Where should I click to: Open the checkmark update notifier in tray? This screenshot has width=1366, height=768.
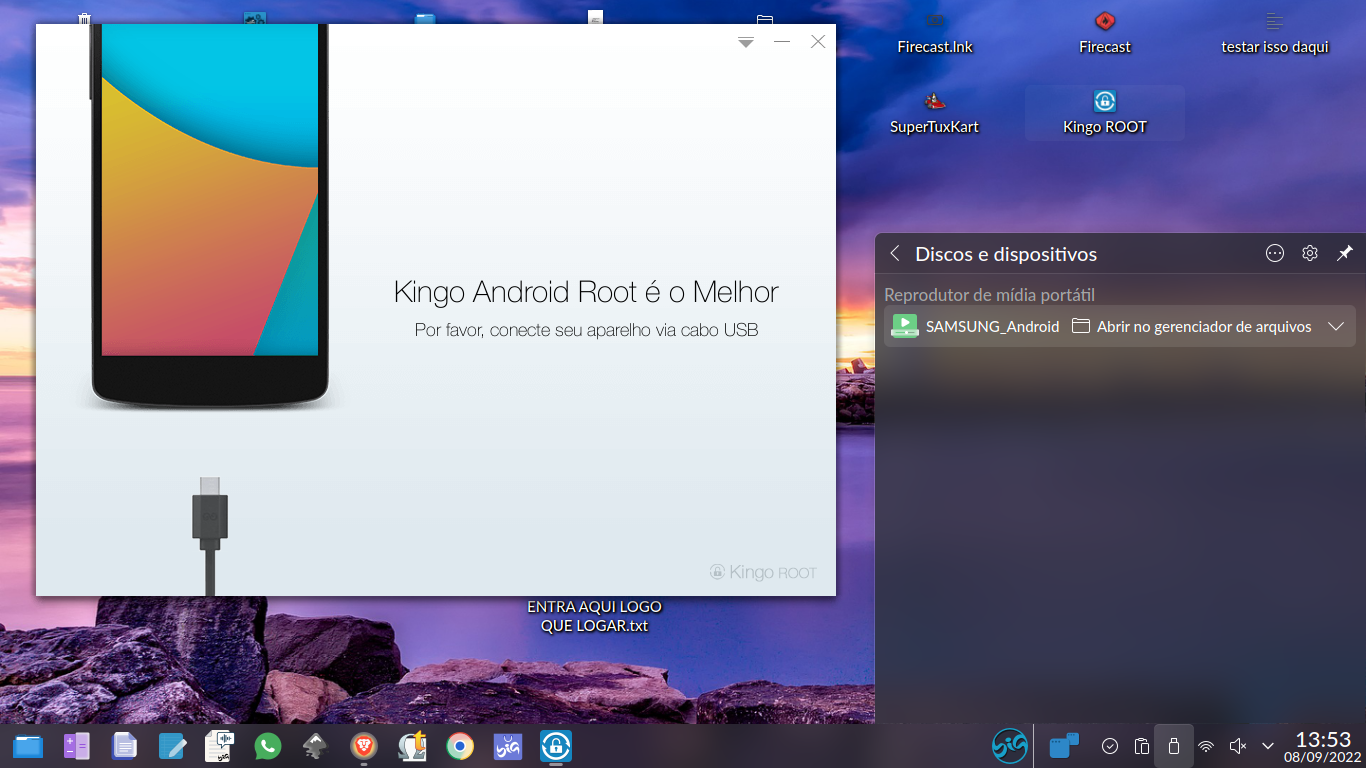click(x=1110, y=746)
